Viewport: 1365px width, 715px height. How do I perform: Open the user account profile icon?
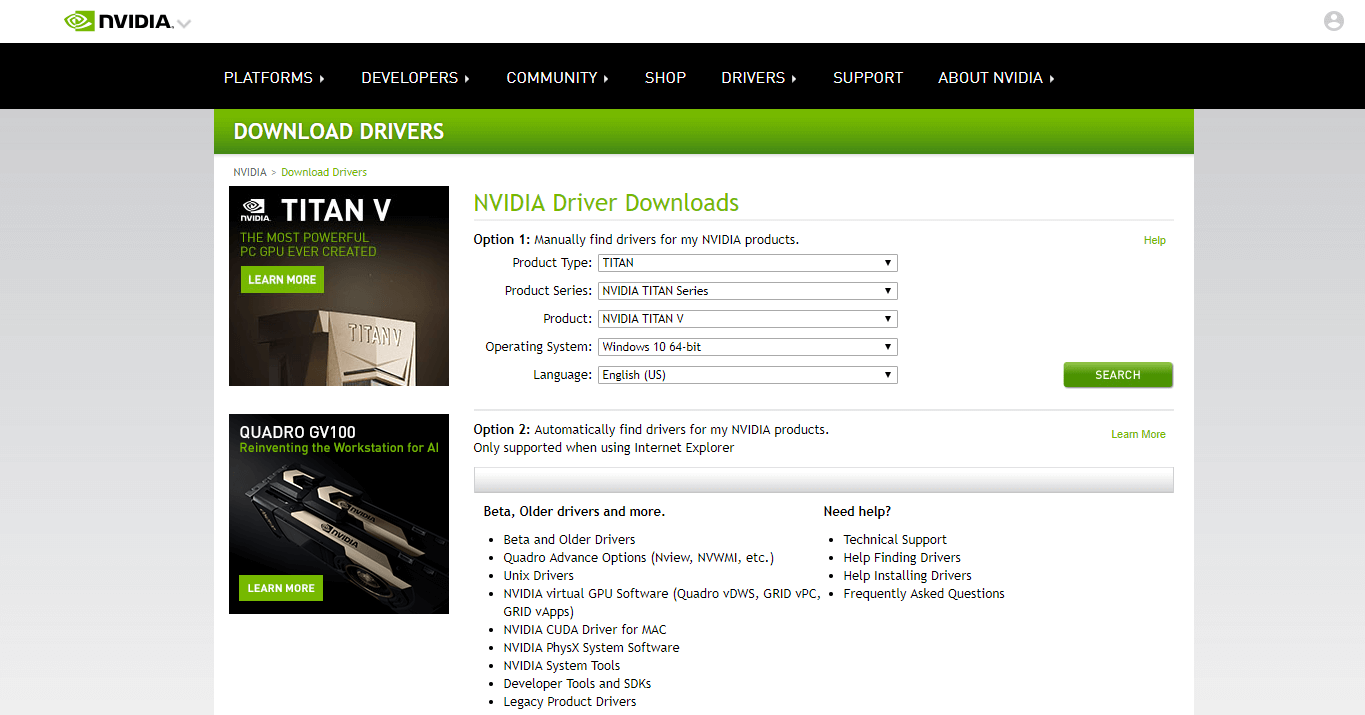(x=1333, y=21)
